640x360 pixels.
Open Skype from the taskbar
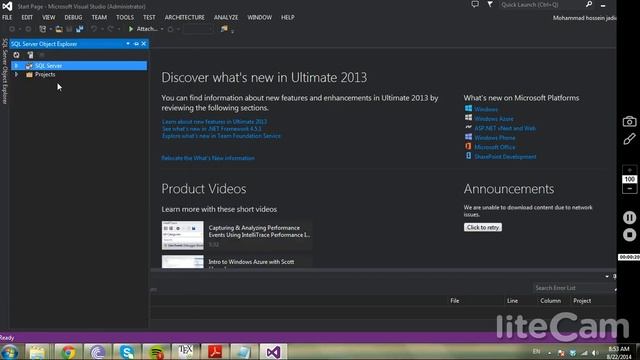(x=127, y=352)
